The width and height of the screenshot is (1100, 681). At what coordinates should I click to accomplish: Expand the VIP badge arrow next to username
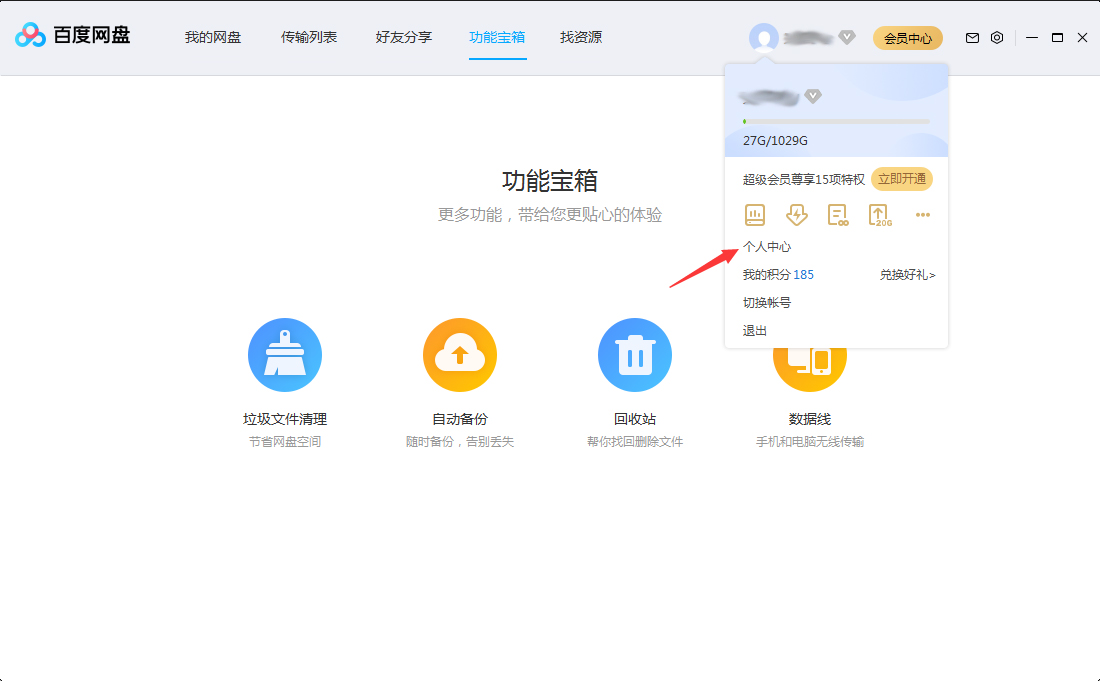point(813,96)
